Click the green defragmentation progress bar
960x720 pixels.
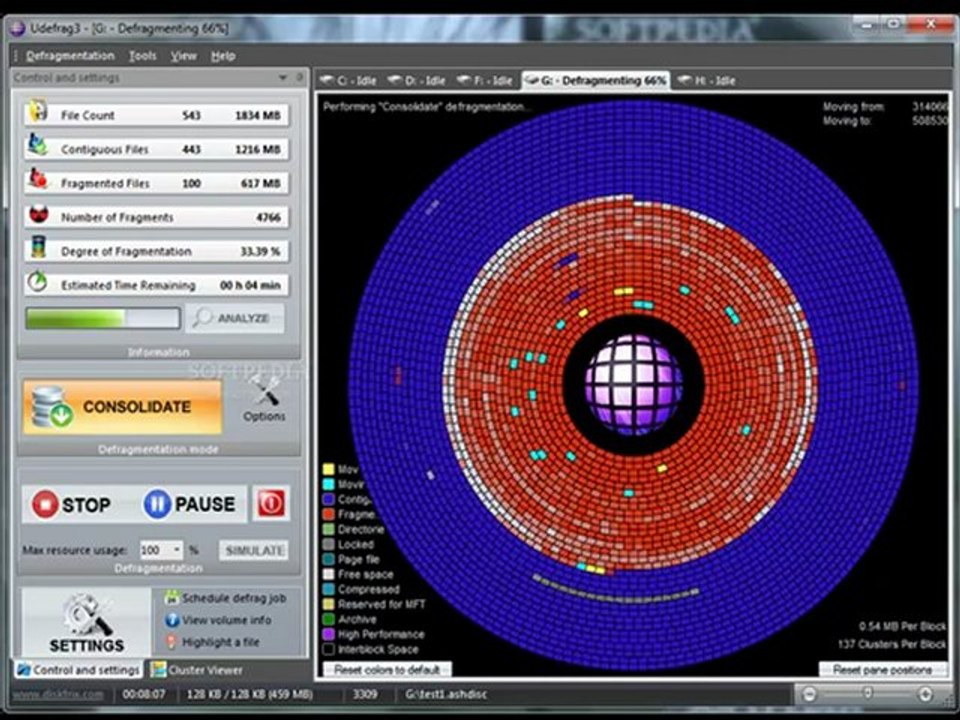pyautogui.click(x=103, y=318)
